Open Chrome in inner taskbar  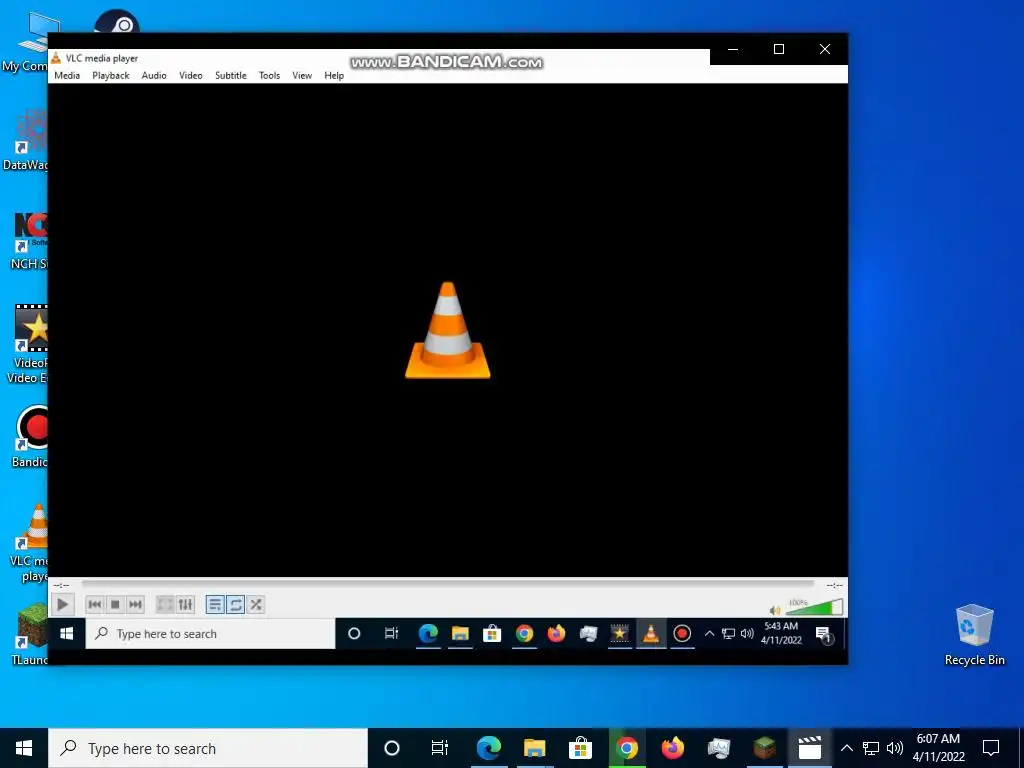pyautogui.click(x=524, y=633)
